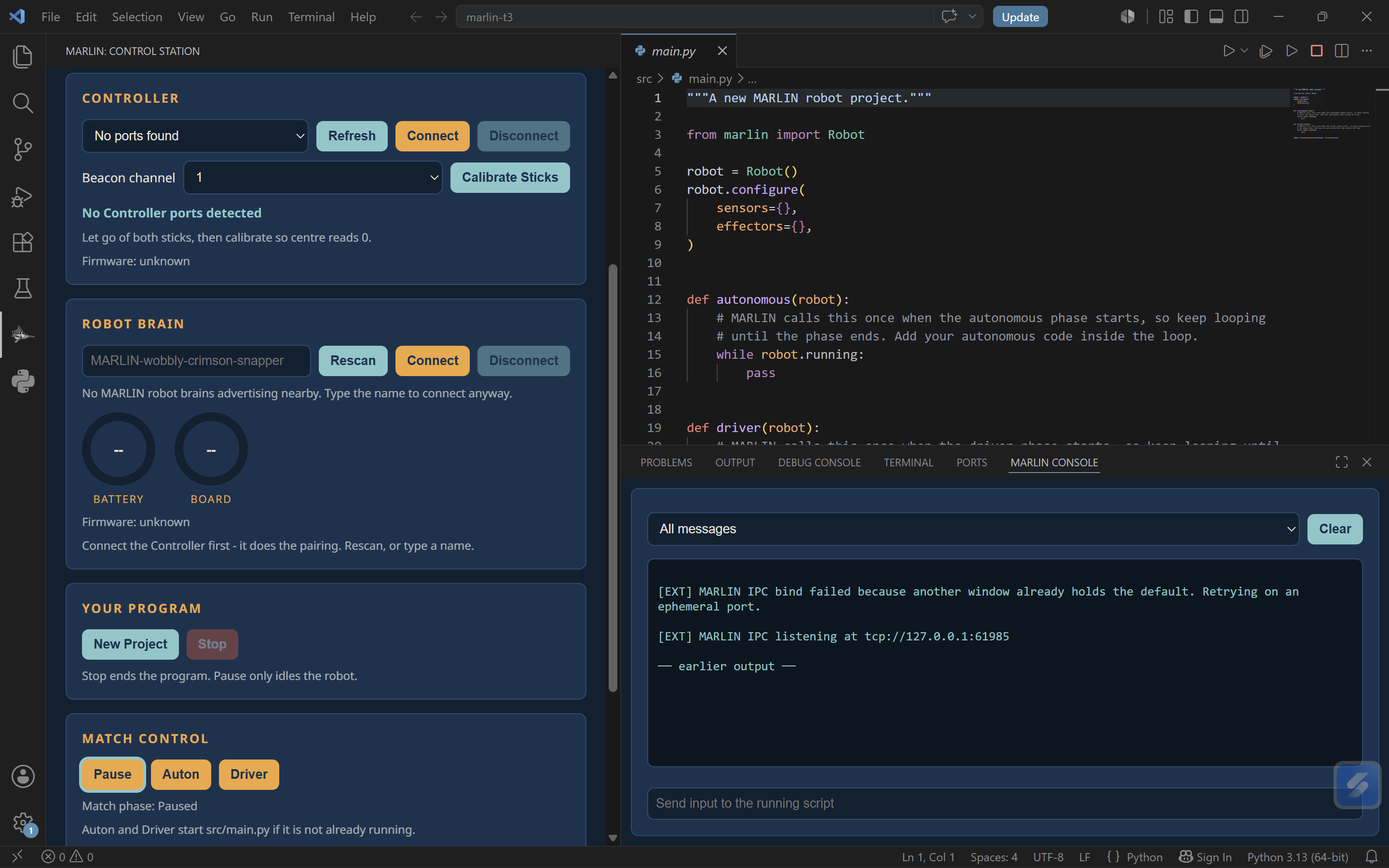Open the remote window status bar icon

point(17,857)
